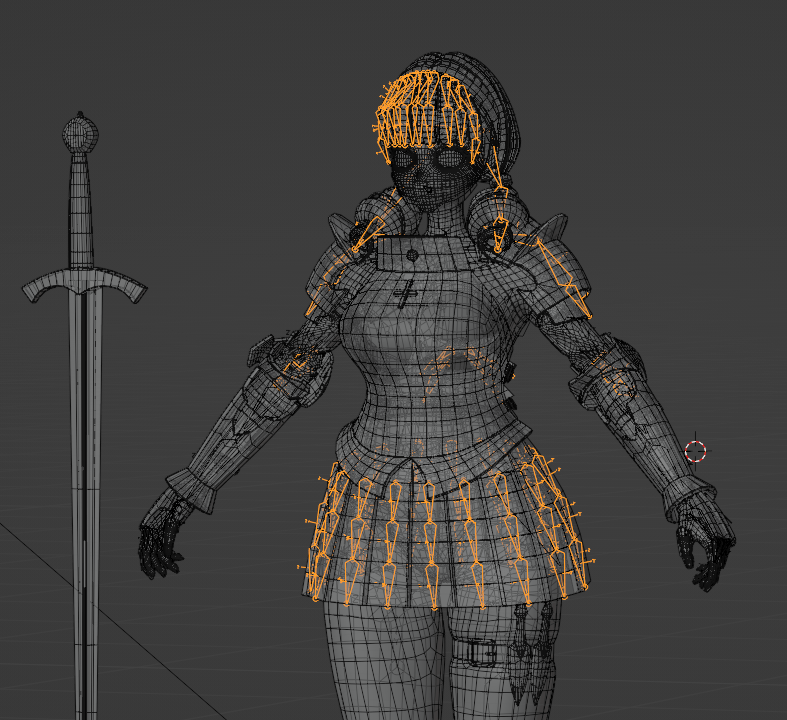Click the 3D cursor crosshair marker
This screenshot has height=720, width=787.
tap(696, 451)
